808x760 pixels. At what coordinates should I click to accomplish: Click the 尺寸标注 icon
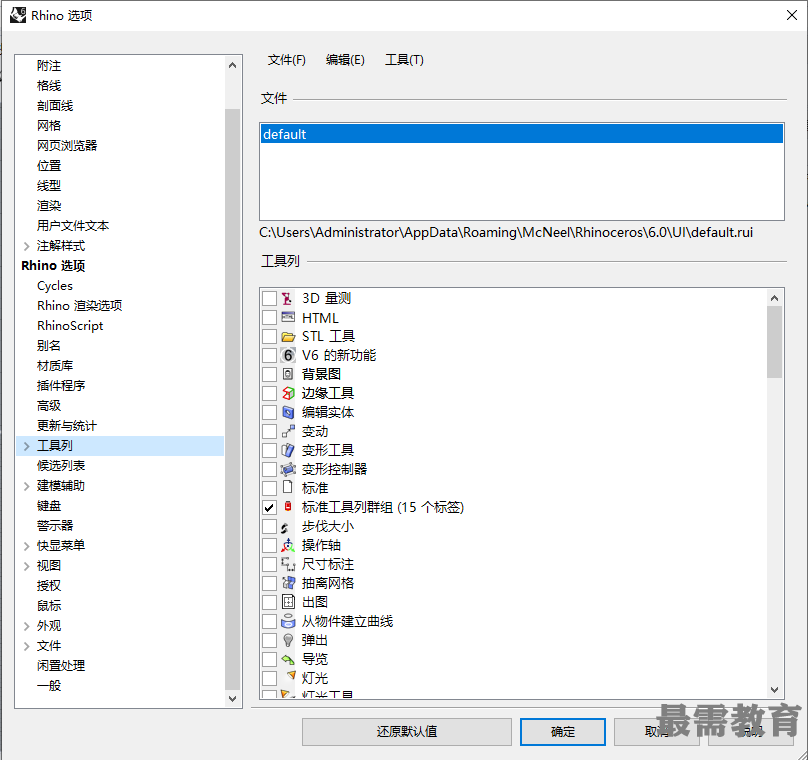pyautogui.click(x=288, y=564)
